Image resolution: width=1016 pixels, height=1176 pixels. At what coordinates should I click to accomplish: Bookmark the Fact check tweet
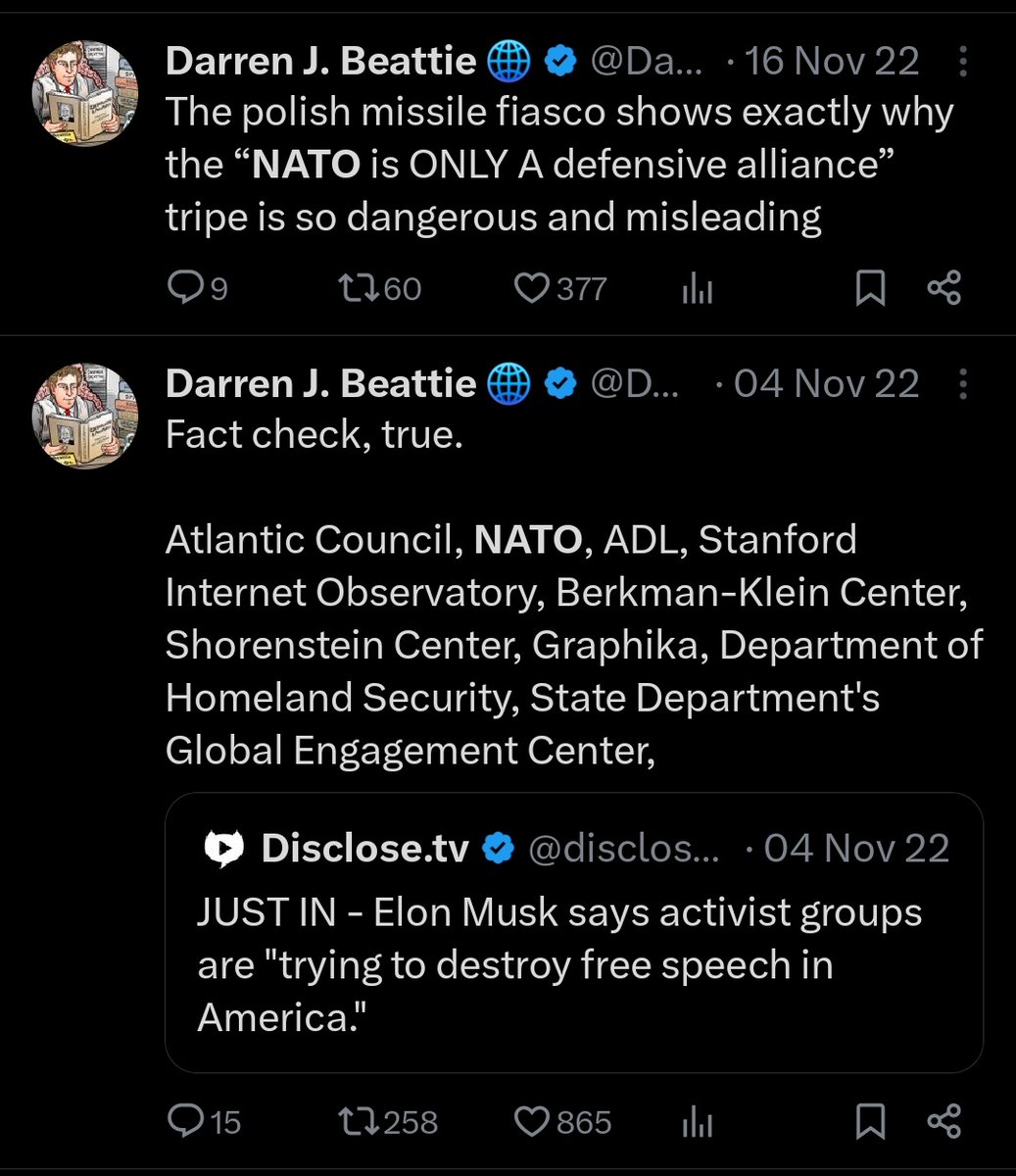870,1121
